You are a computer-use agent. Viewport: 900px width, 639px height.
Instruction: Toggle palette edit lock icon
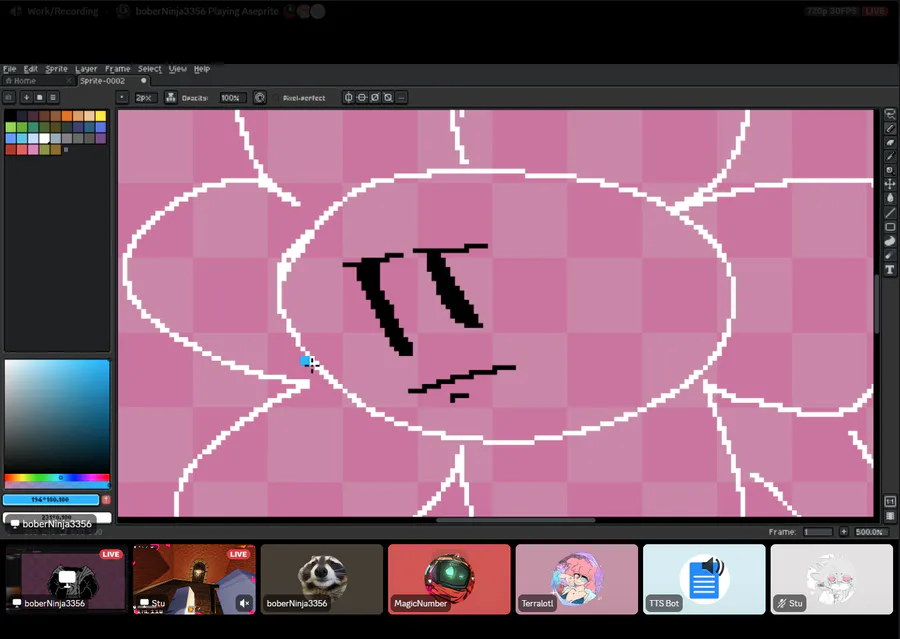click(x=9, y=98)
